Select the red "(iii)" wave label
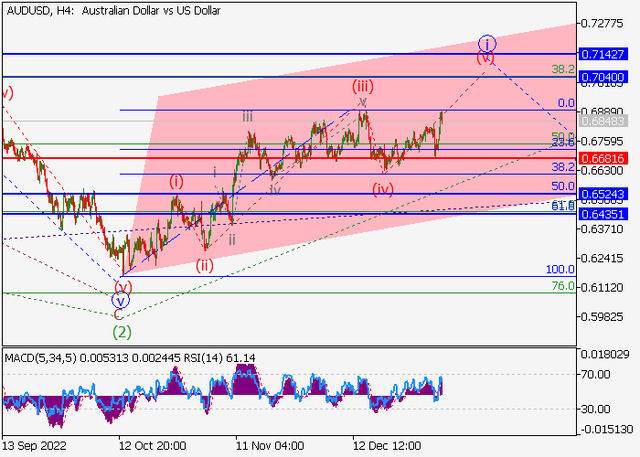Screen dimensions: 640x457 [x=363, y=87]
